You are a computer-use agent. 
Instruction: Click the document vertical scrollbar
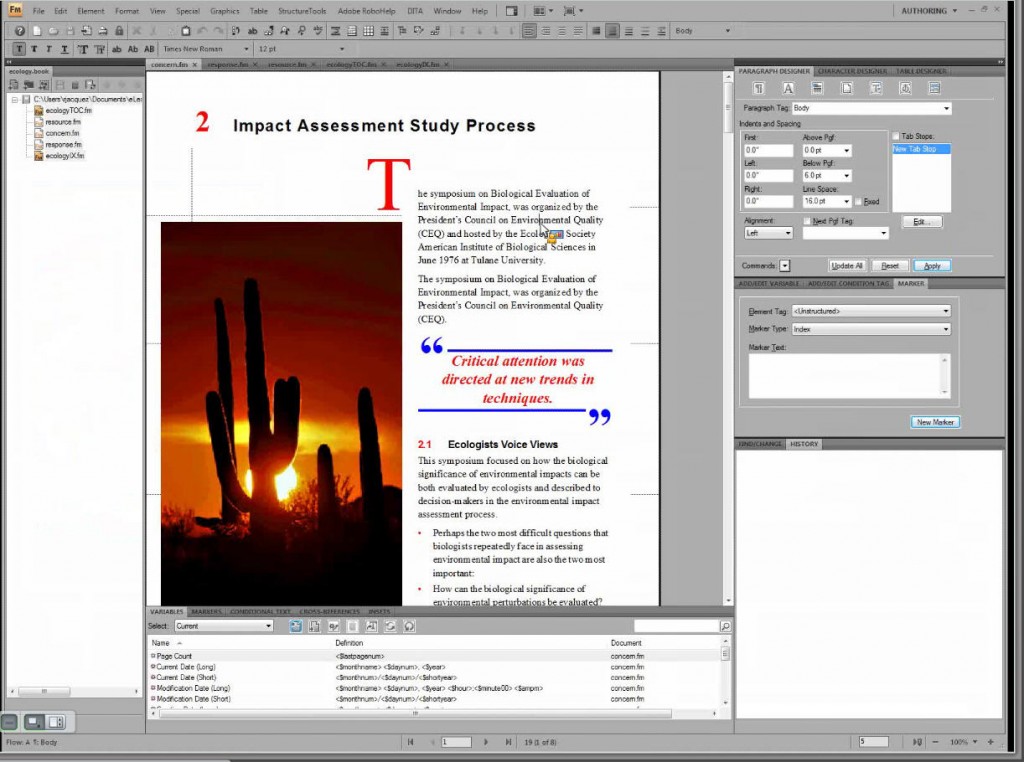coord(728,338)
